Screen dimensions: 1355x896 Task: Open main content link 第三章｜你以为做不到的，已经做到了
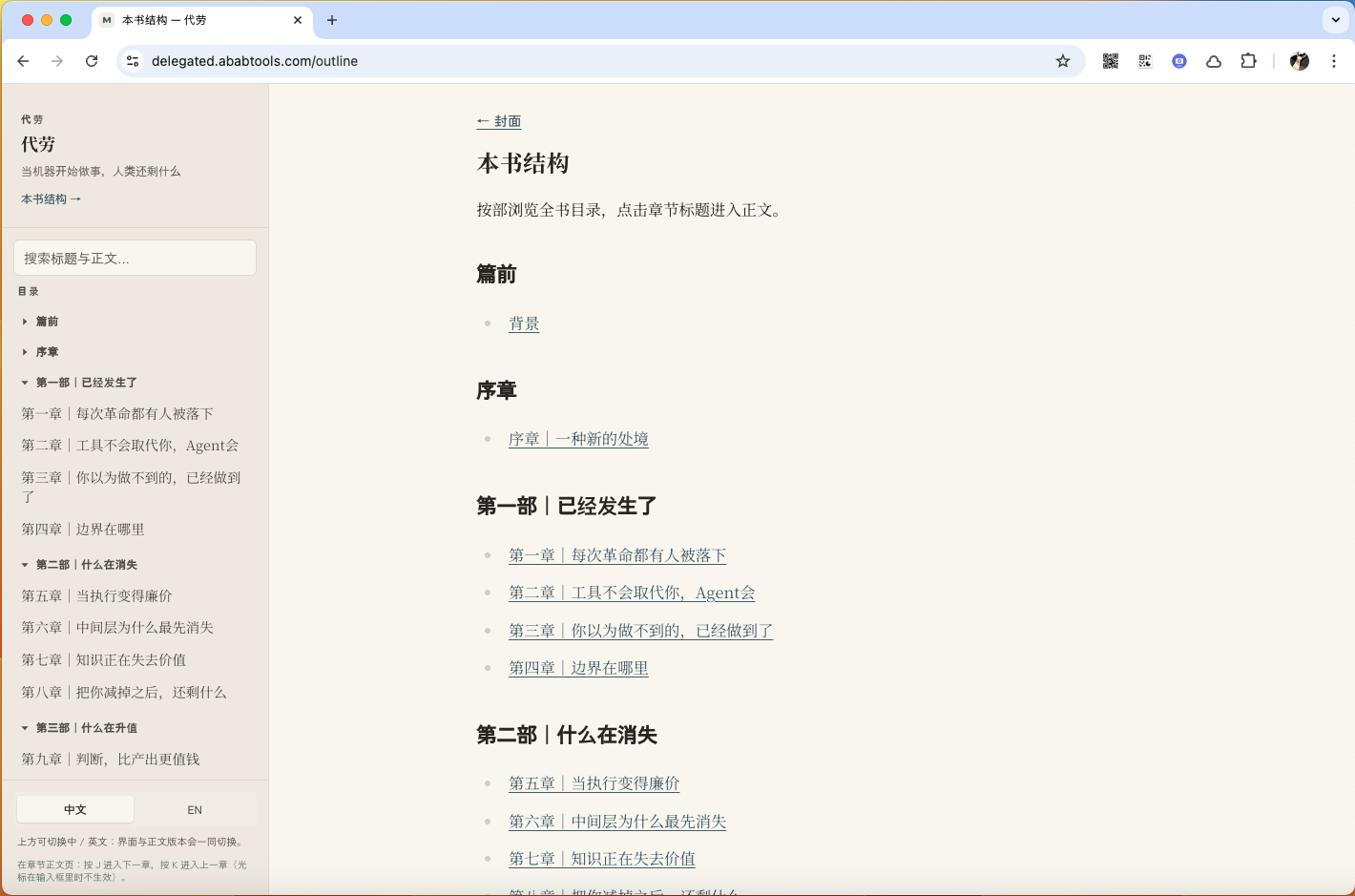pos(640,631)
